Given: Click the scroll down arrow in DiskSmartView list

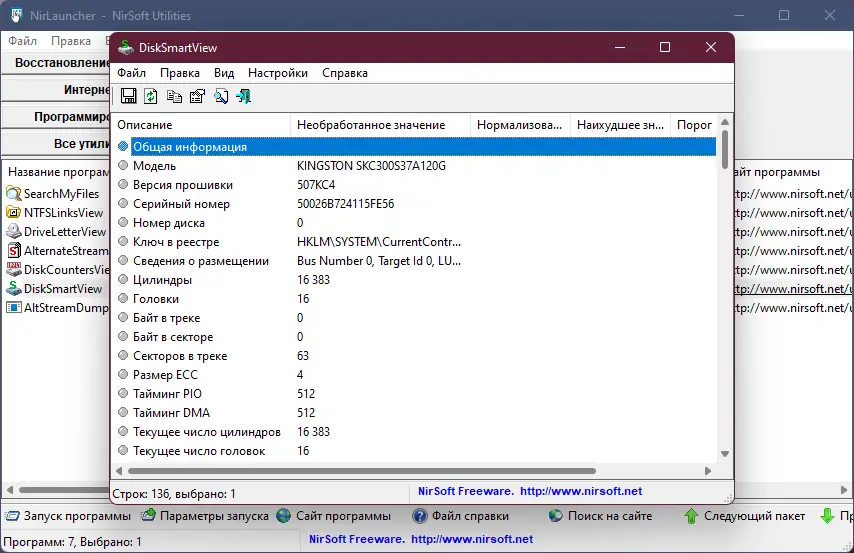Looking at the screenshot, I should pyautogui.click(x=725, y=454).
